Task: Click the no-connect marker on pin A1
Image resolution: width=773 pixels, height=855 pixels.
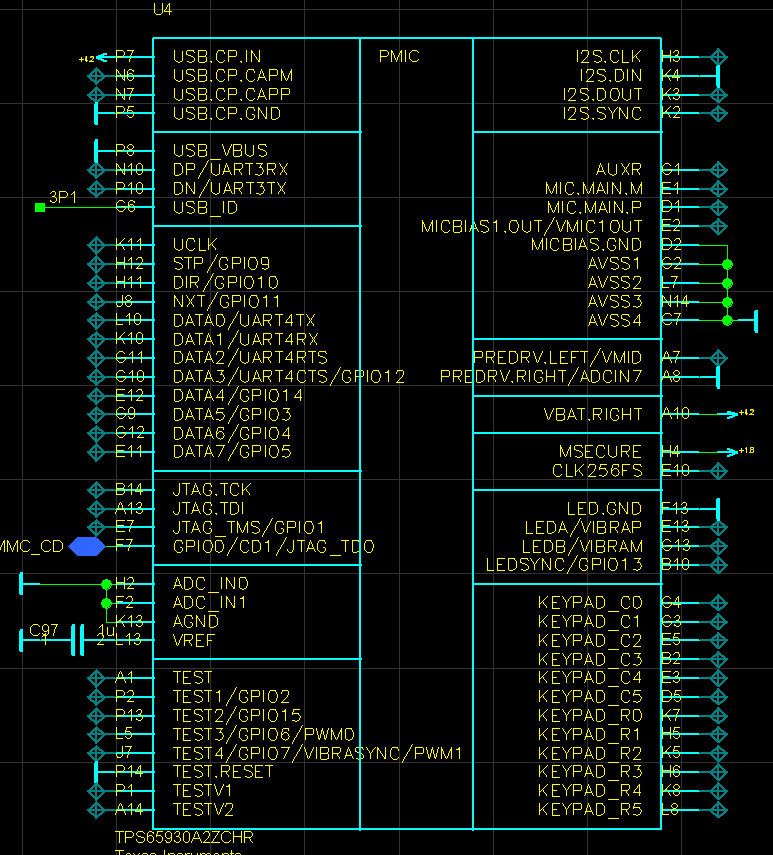Action: pyautogui.click(x=96, y=678)
